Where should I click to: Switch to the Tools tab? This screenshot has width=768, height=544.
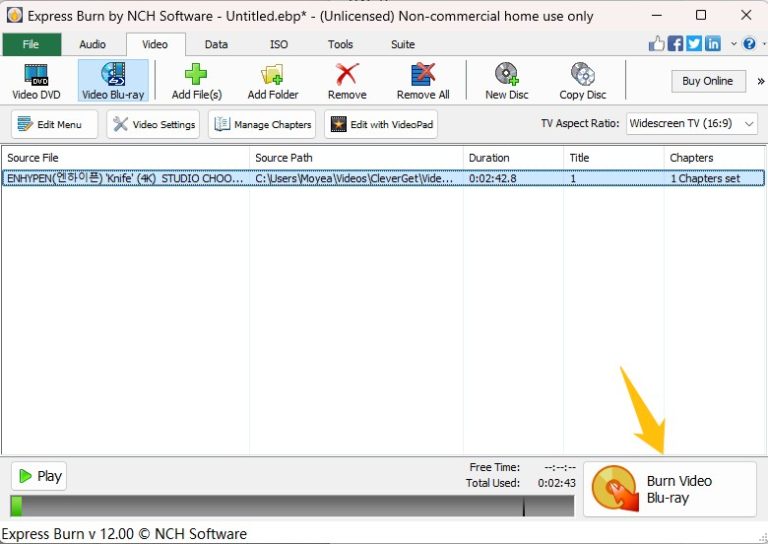click(340, 44)
